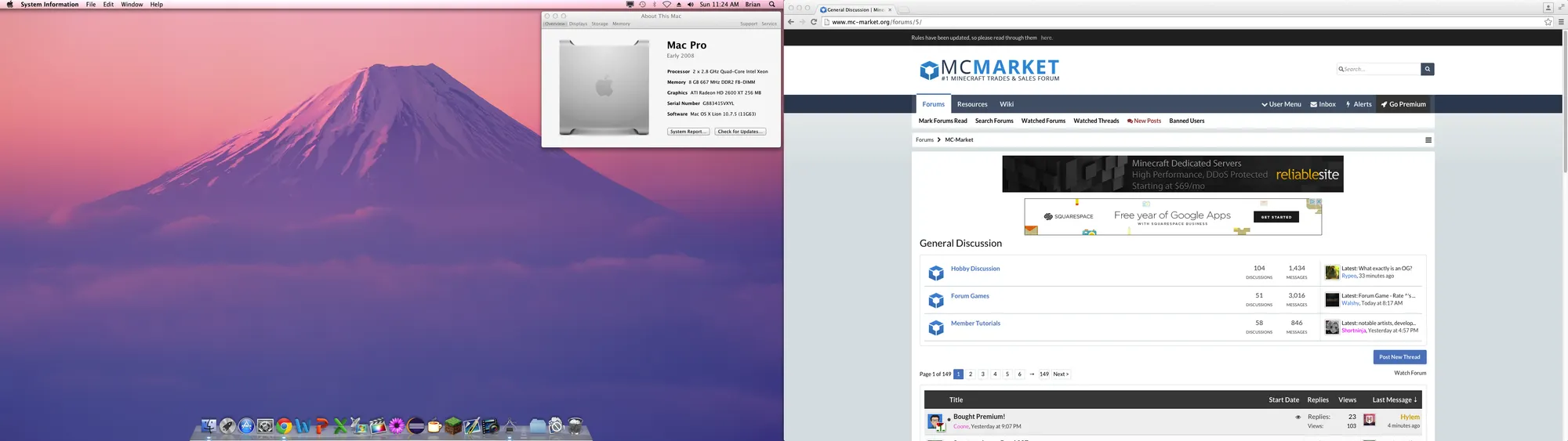1568x441 pixels.
Task: Open the breadcrumb hamburger menu icon
Action: coord(1428,140)
